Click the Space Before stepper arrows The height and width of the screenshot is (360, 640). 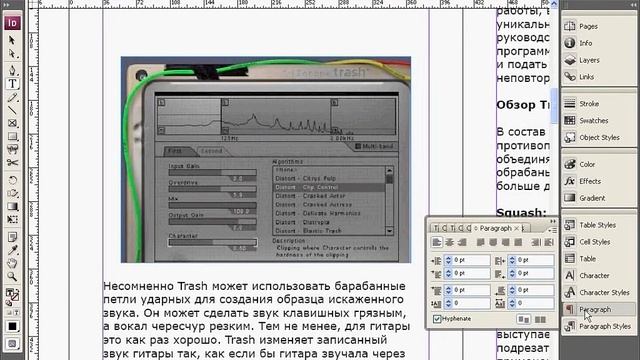tap(448, 290)
